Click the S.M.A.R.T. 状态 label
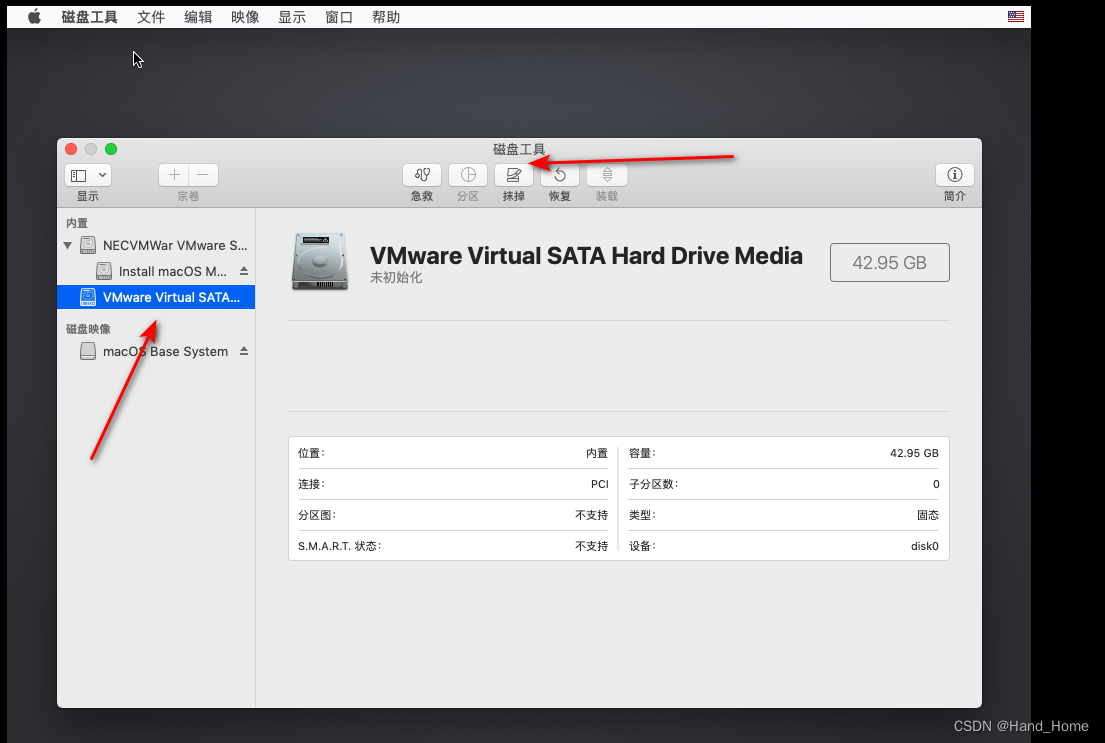 tap(340, 546)
